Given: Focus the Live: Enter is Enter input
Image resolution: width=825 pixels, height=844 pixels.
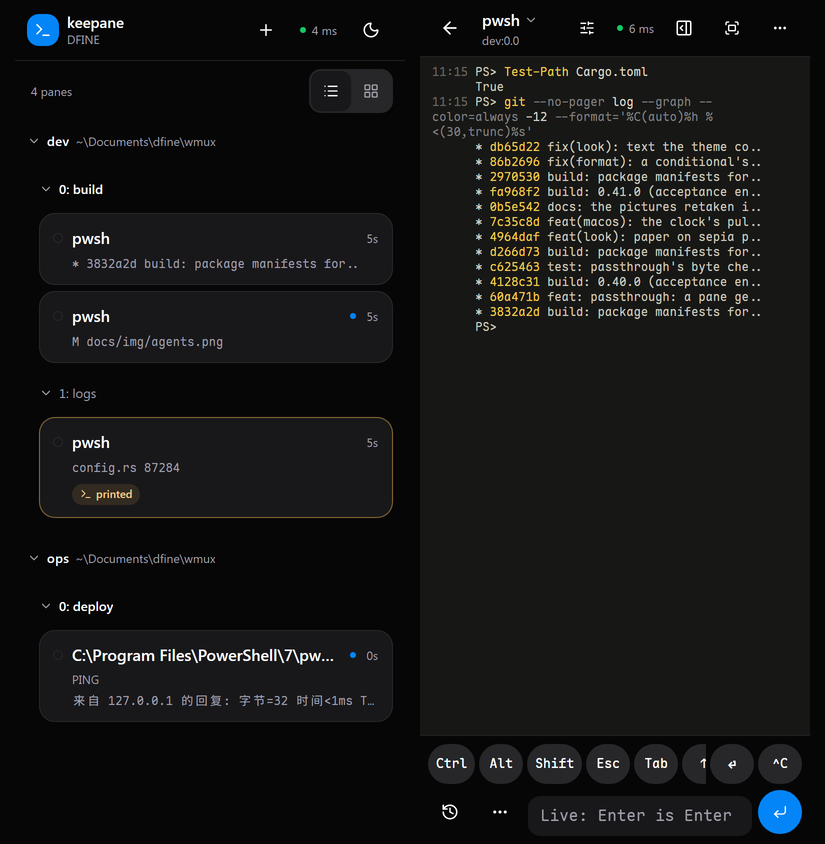Looking at the screenshot, I should 639,815.
